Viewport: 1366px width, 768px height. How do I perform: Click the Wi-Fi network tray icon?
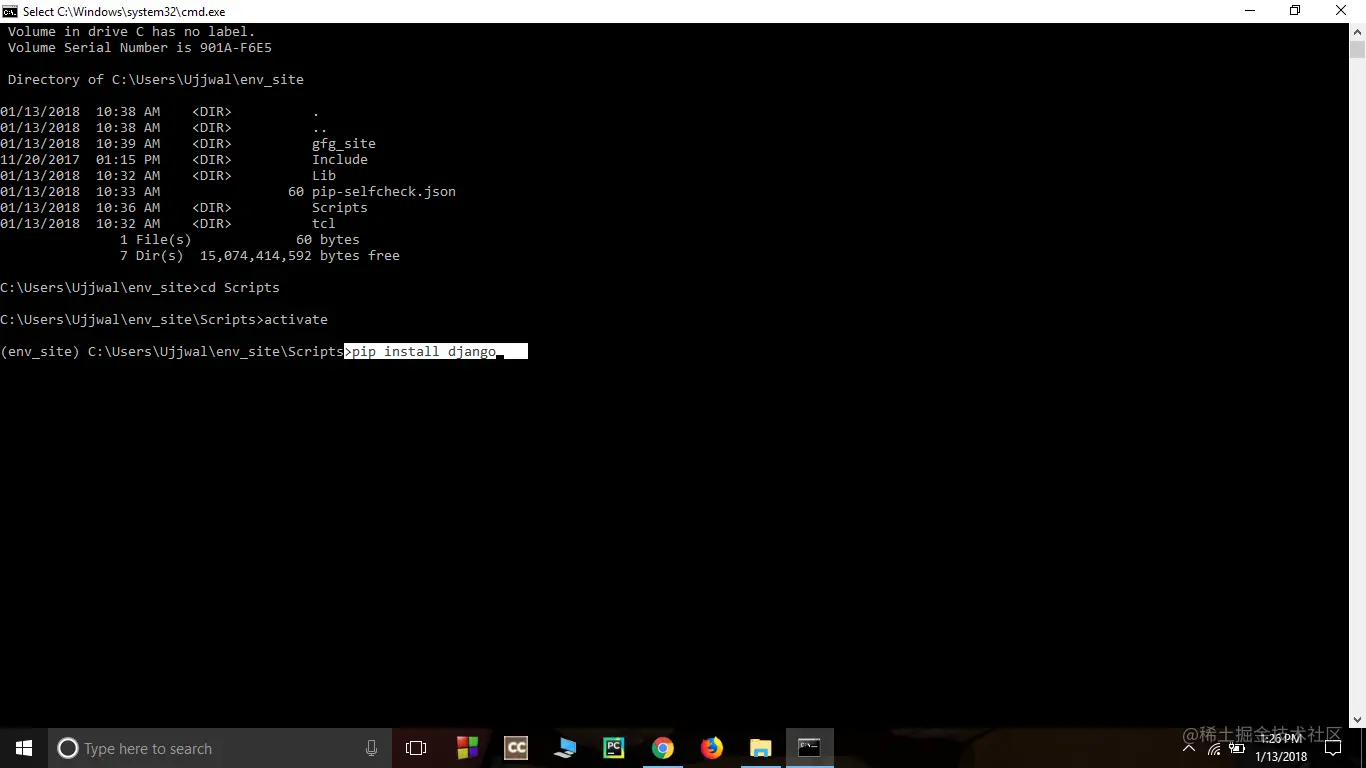pos(1214,748)
